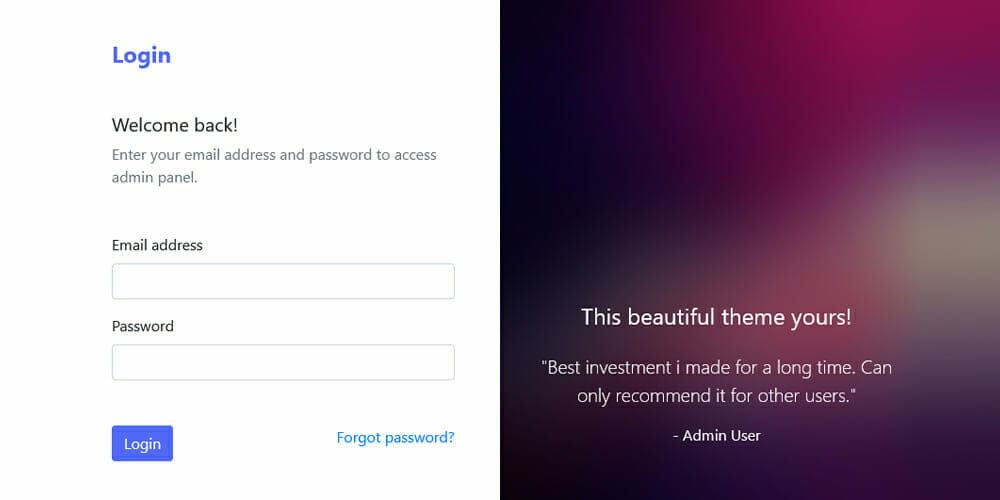The width and height of the screenshot is (1000, 500).
Task: Click the word 'Can' in the testimonial
Action: coord(876,367)
